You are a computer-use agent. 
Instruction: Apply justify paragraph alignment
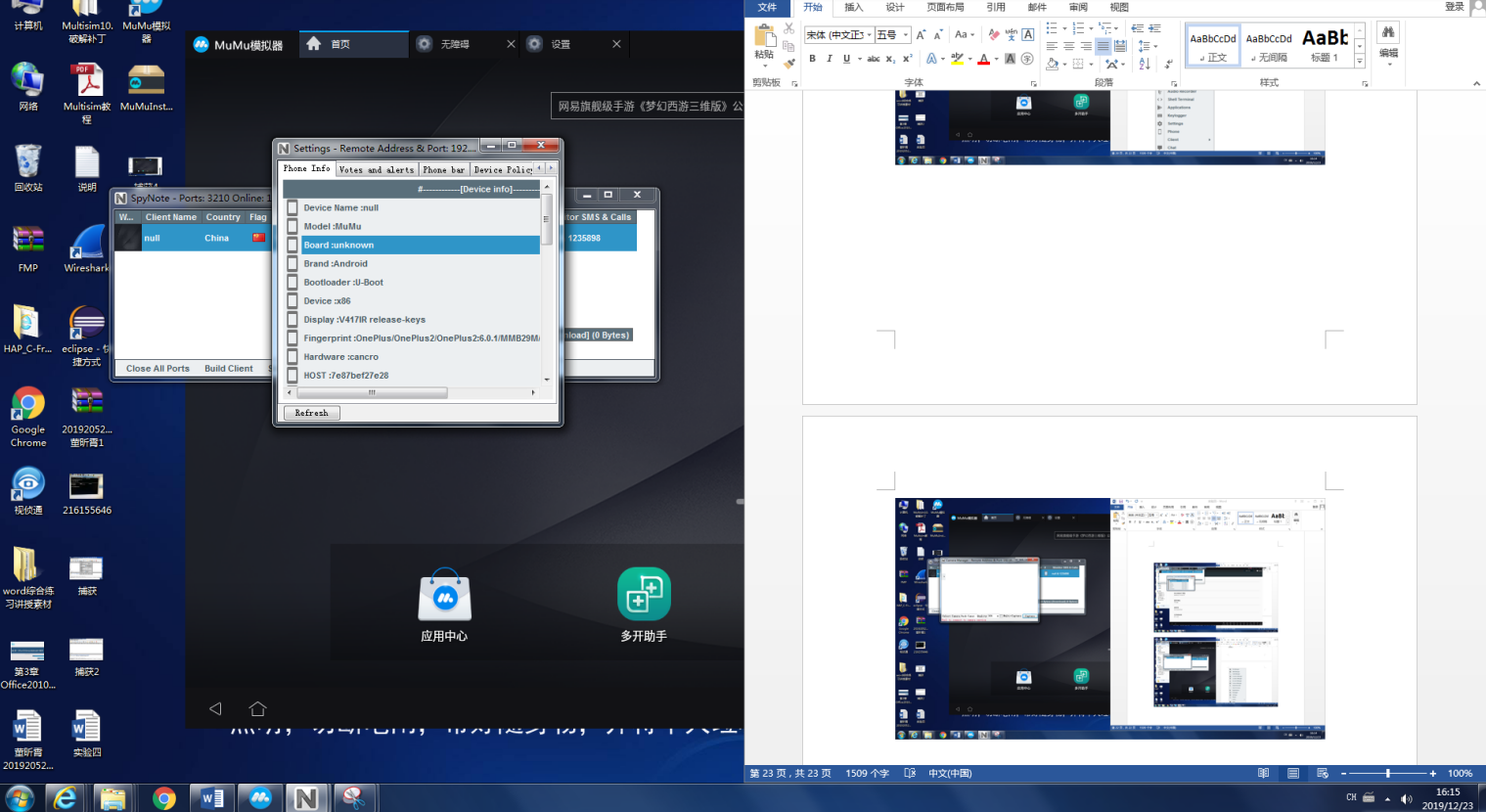[x=1103, y=46]
